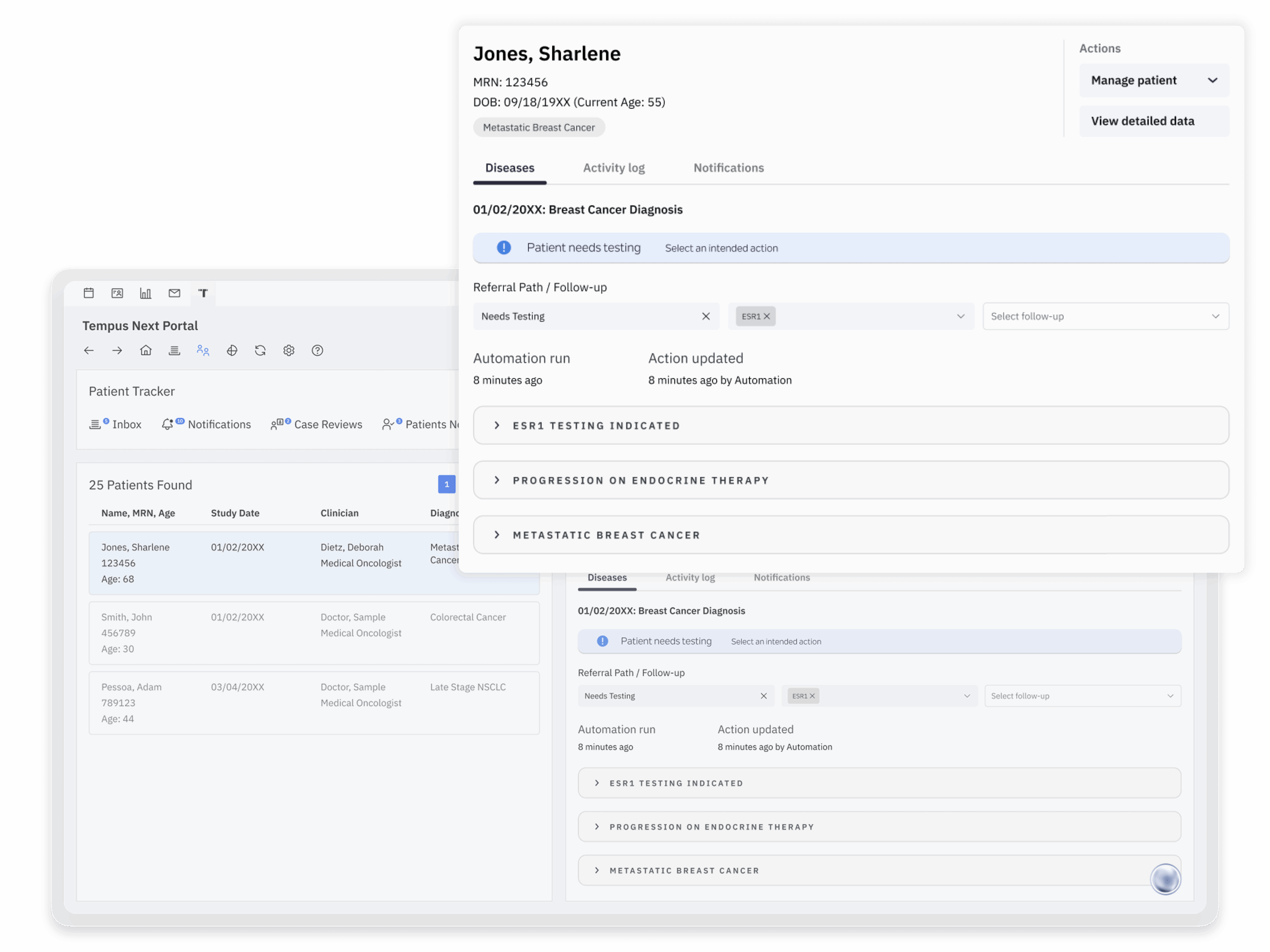Open help question mark icon
The height and width of the screenshot is (952, 1270).
pyautogui.click(x=317, y=351)
